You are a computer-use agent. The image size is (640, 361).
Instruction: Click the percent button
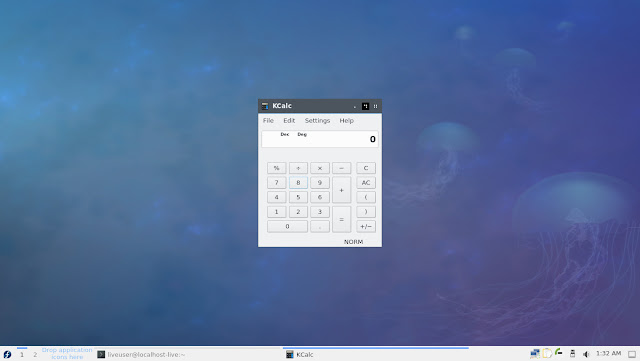[x=276, y=168]
